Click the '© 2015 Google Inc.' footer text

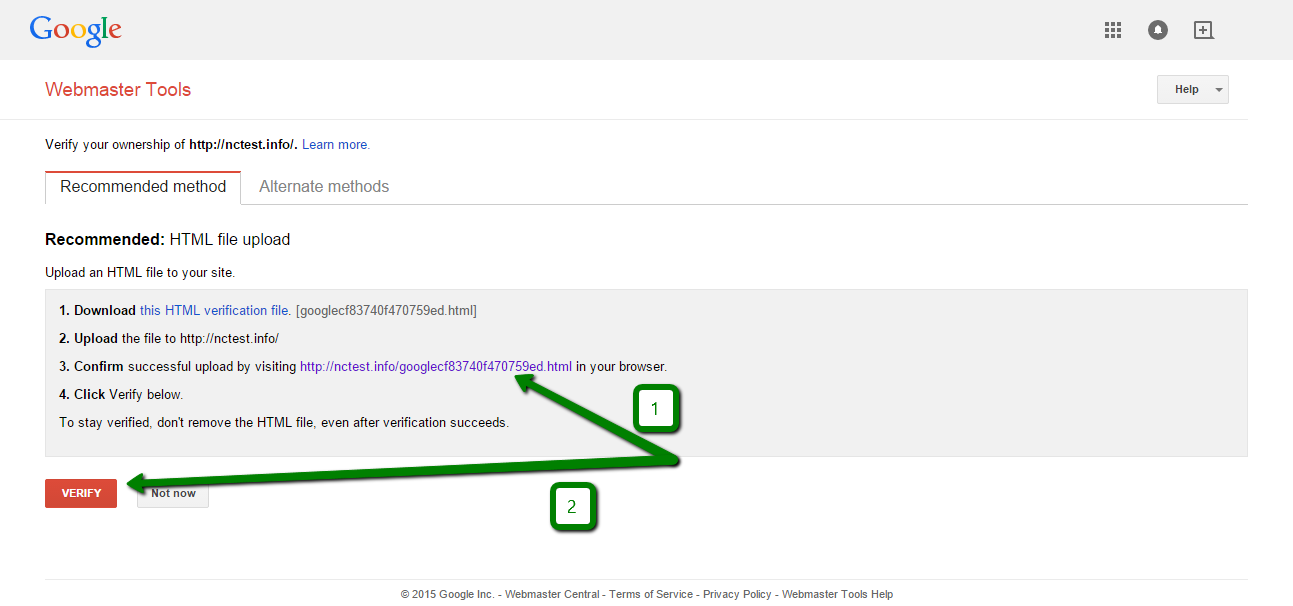pos(448,594)
